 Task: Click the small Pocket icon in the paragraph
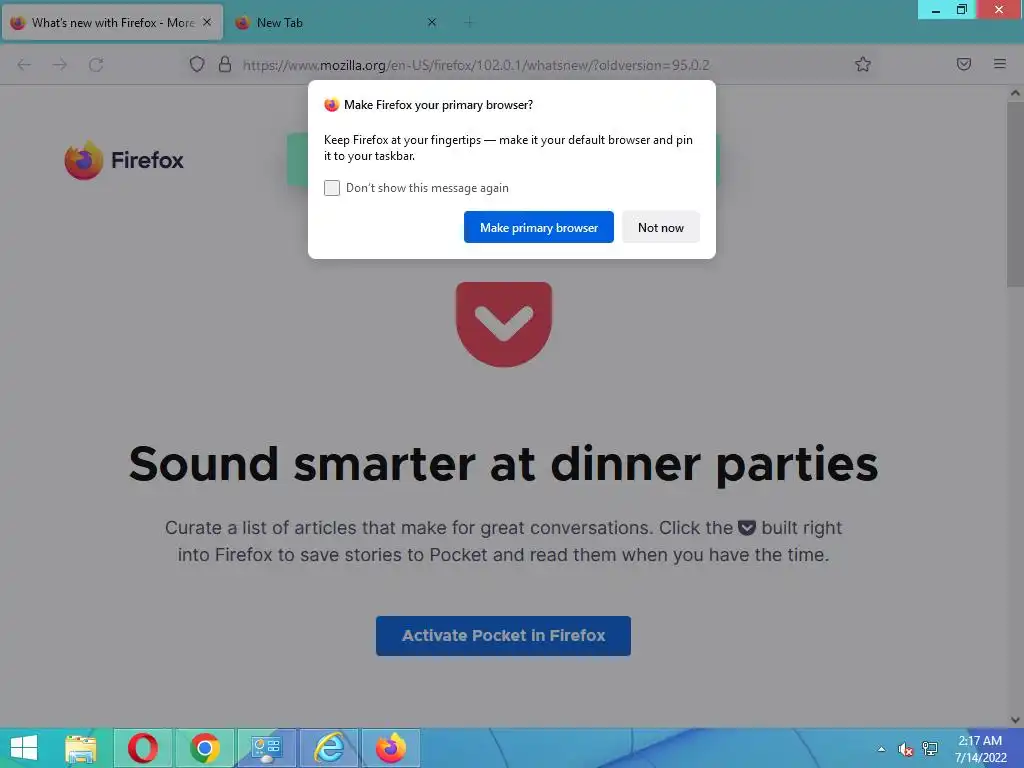point(746,528)
